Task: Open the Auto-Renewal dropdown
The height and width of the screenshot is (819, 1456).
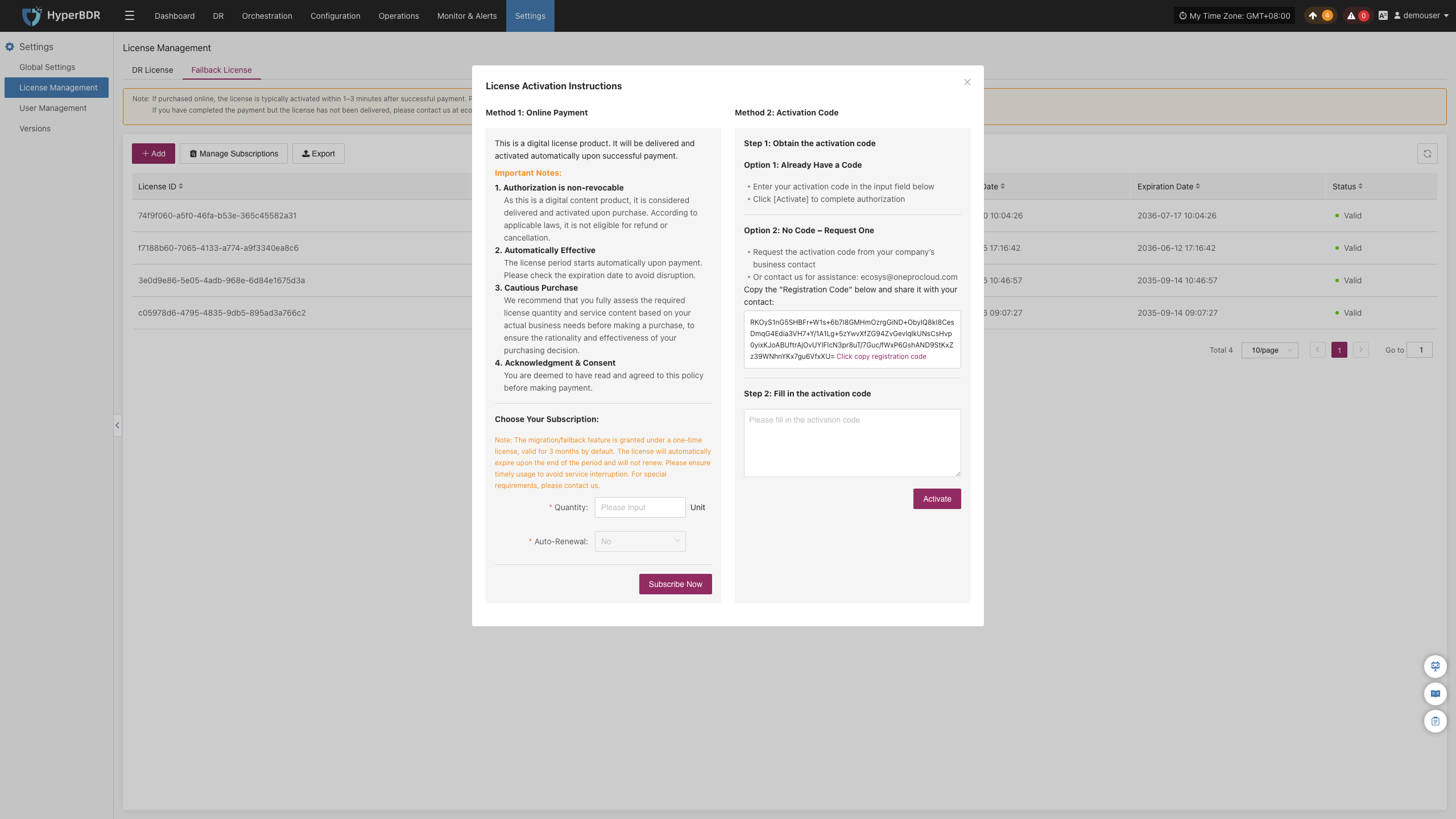Action: click(x=640, y=541)
